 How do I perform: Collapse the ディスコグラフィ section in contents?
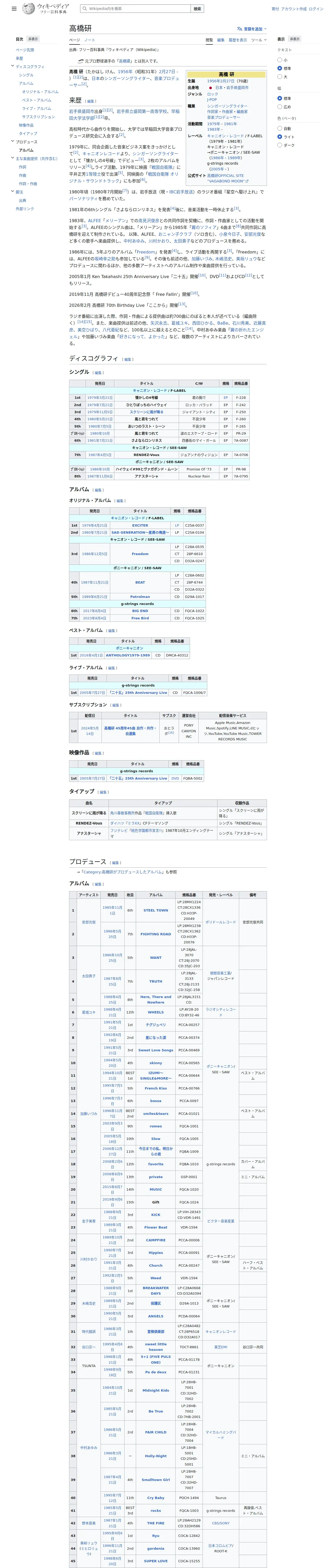[12, 66]
